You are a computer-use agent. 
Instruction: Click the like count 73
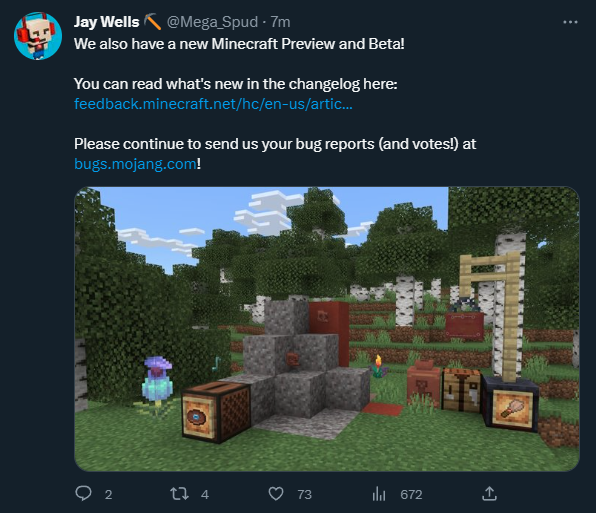(304, 494)
